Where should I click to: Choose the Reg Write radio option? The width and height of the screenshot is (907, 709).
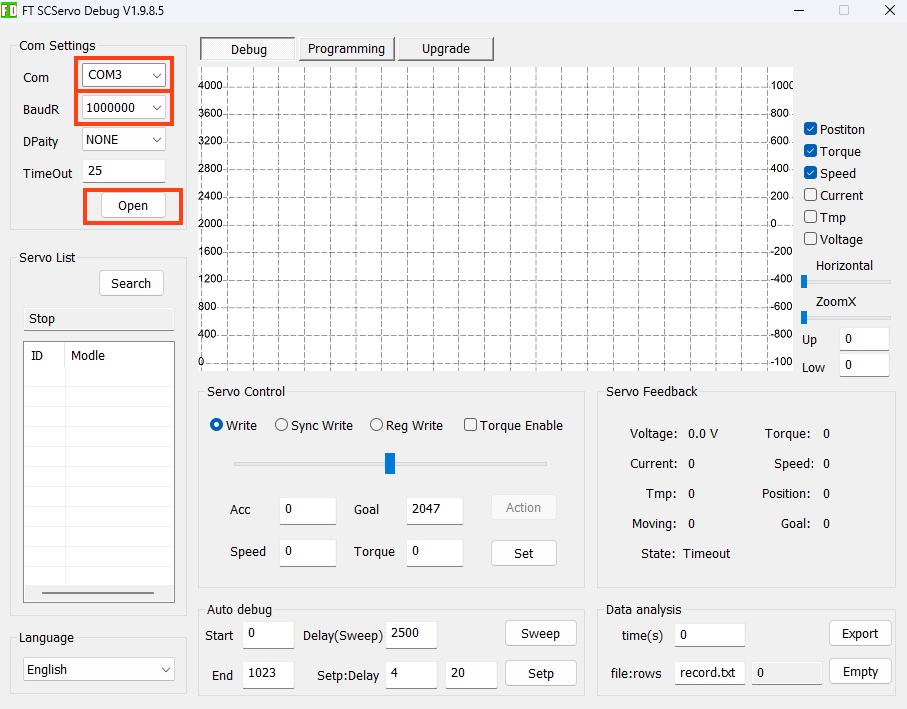(x=377, y=425)
